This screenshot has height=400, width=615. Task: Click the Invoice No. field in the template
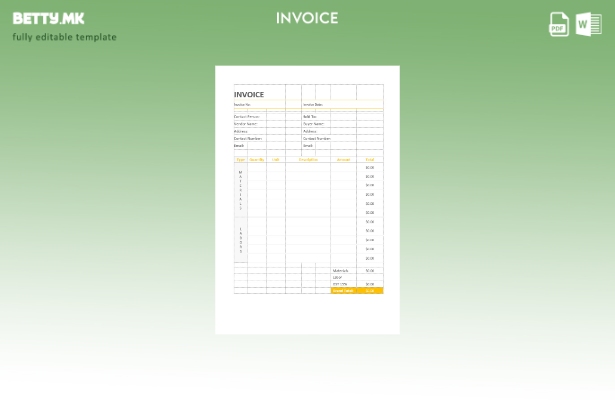point(243,105)
